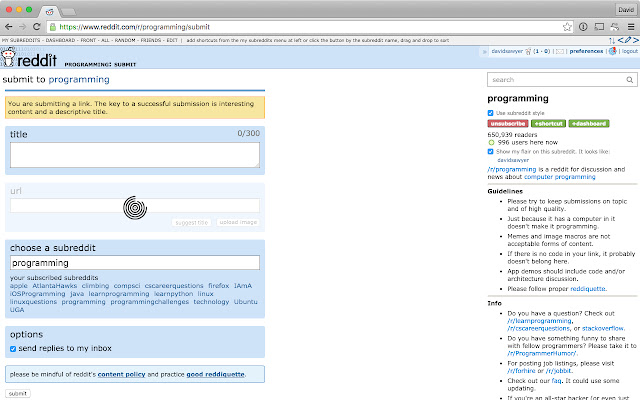640x400 pixels.
Task: Click the up-down arrows sort icon
Action: coord(612,40)
